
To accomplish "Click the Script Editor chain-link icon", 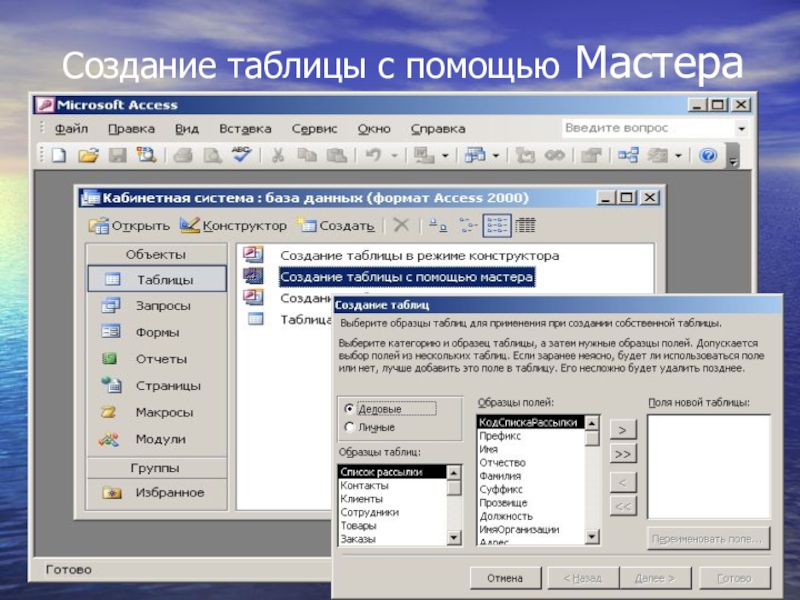I will click(555, 155).
